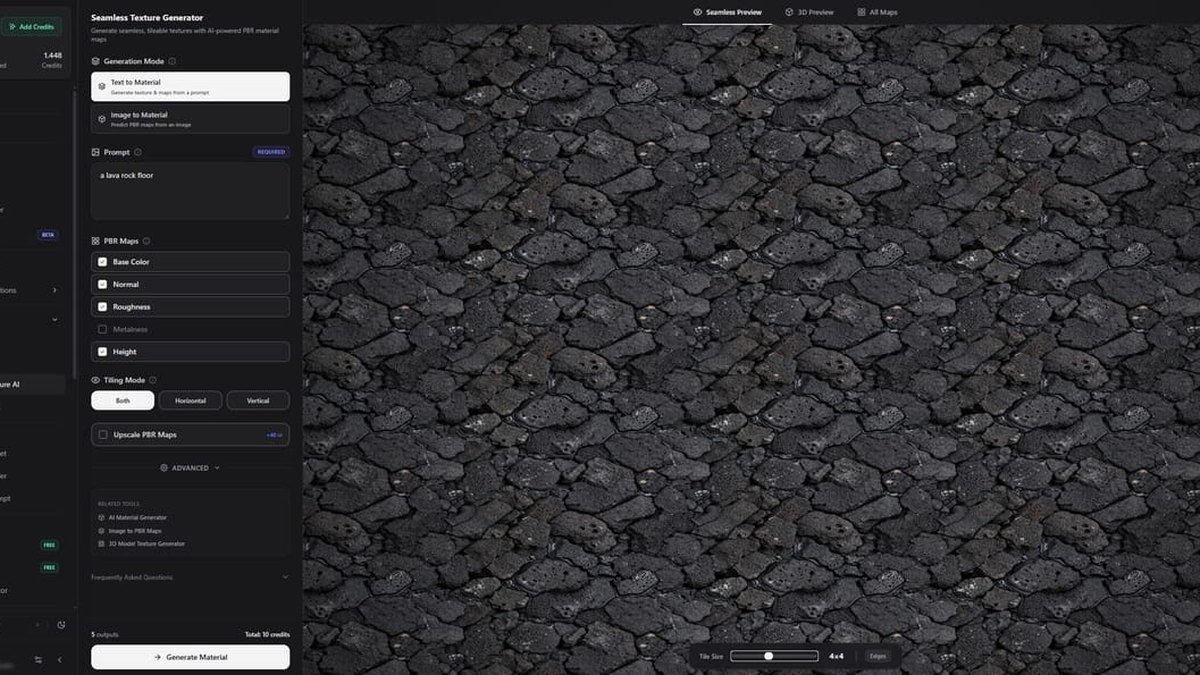The height and width of the screenshot is (675, 1200).
Task: Open the 3D Model Texture Generator link
Action: [x=147, y=543]
